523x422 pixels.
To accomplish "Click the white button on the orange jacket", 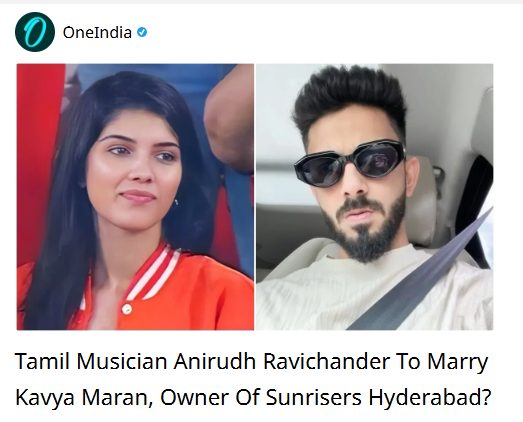I will coord(126,309).
